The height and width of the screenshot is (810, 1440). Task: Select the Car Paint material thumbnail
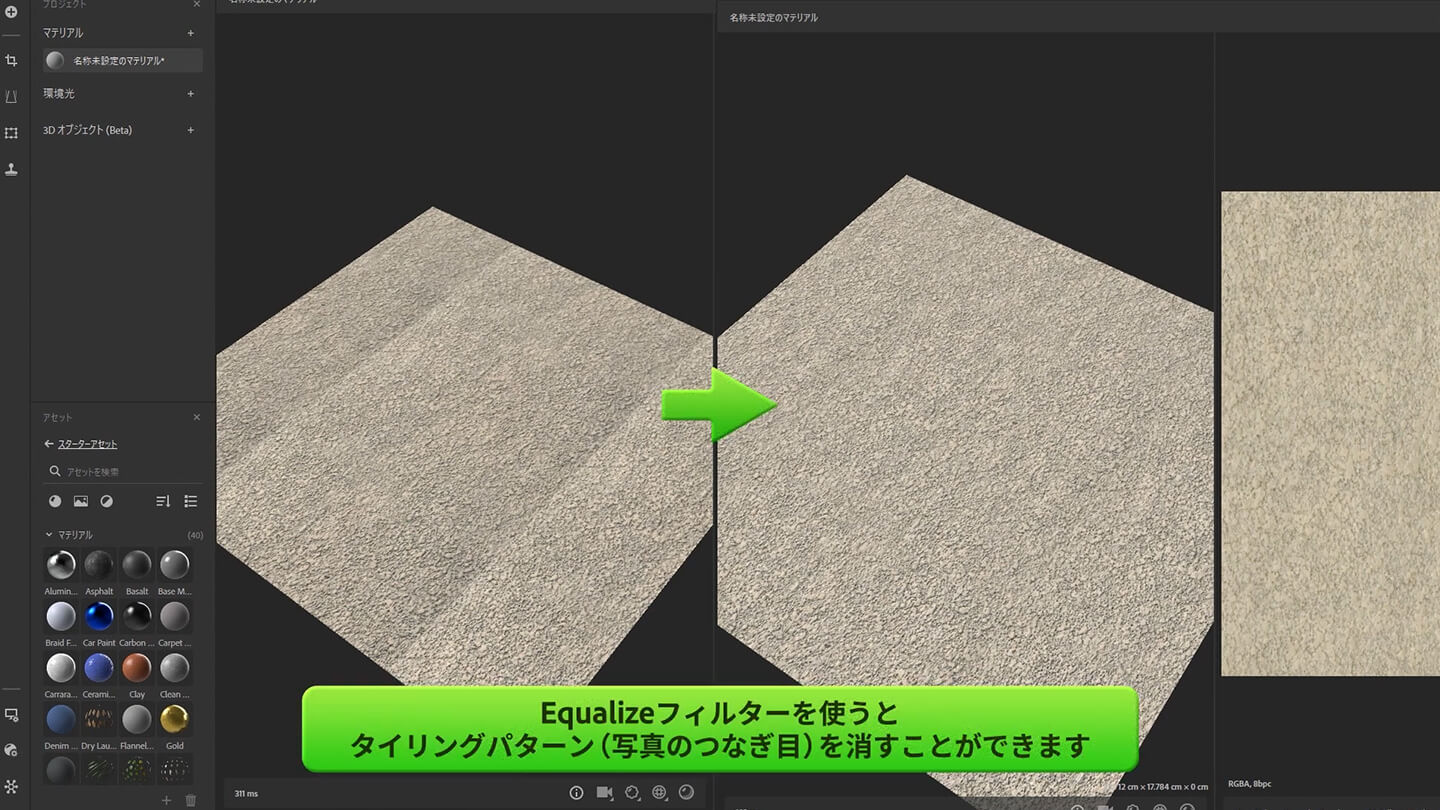(99, 616)
